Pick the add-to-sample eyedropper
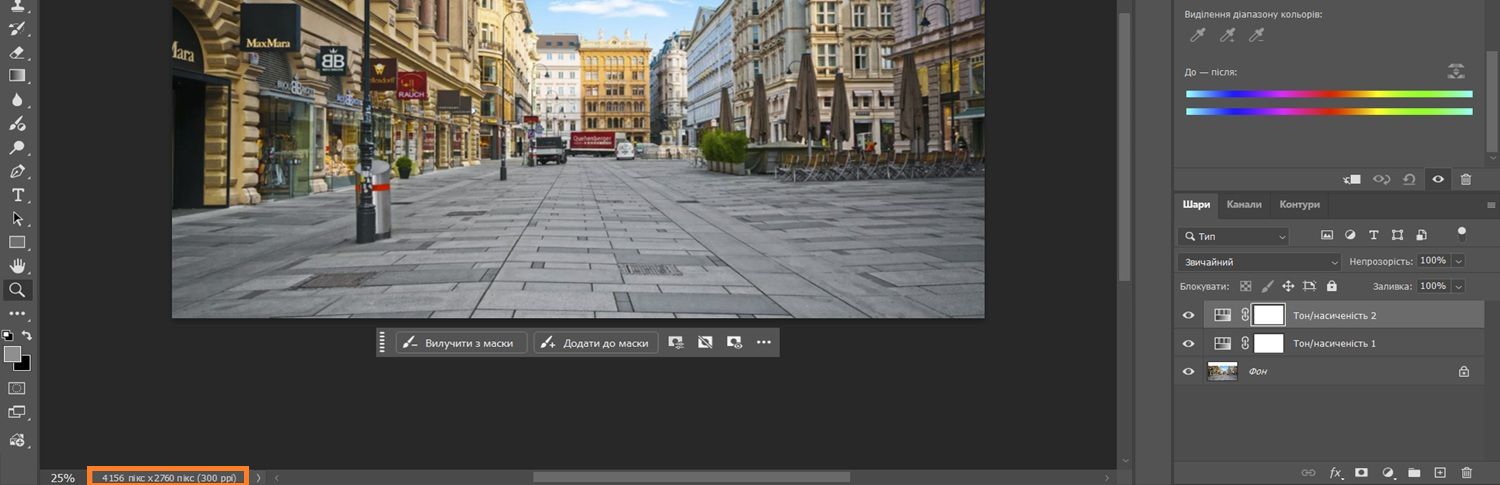Image resolution: width=1500 pixels, height=485 pixels. pos(1227,36)
